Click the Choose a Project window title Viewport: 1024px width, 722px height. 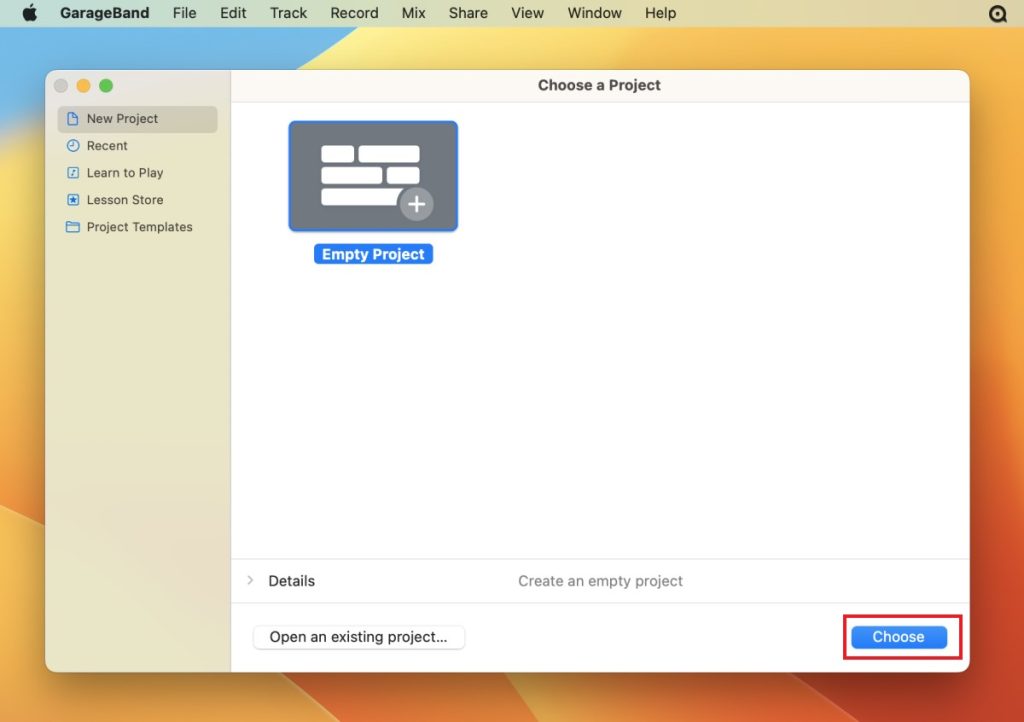pos(599,86)
